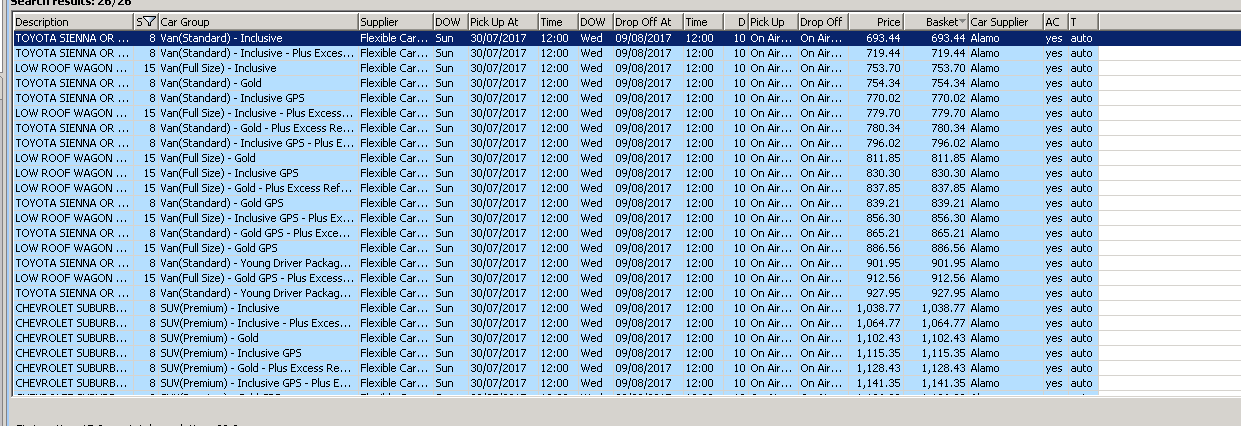This screenshot has width=1241, height=426.
Task: Click the DOW header before Drop Off At
Action: tap(595, 22)
